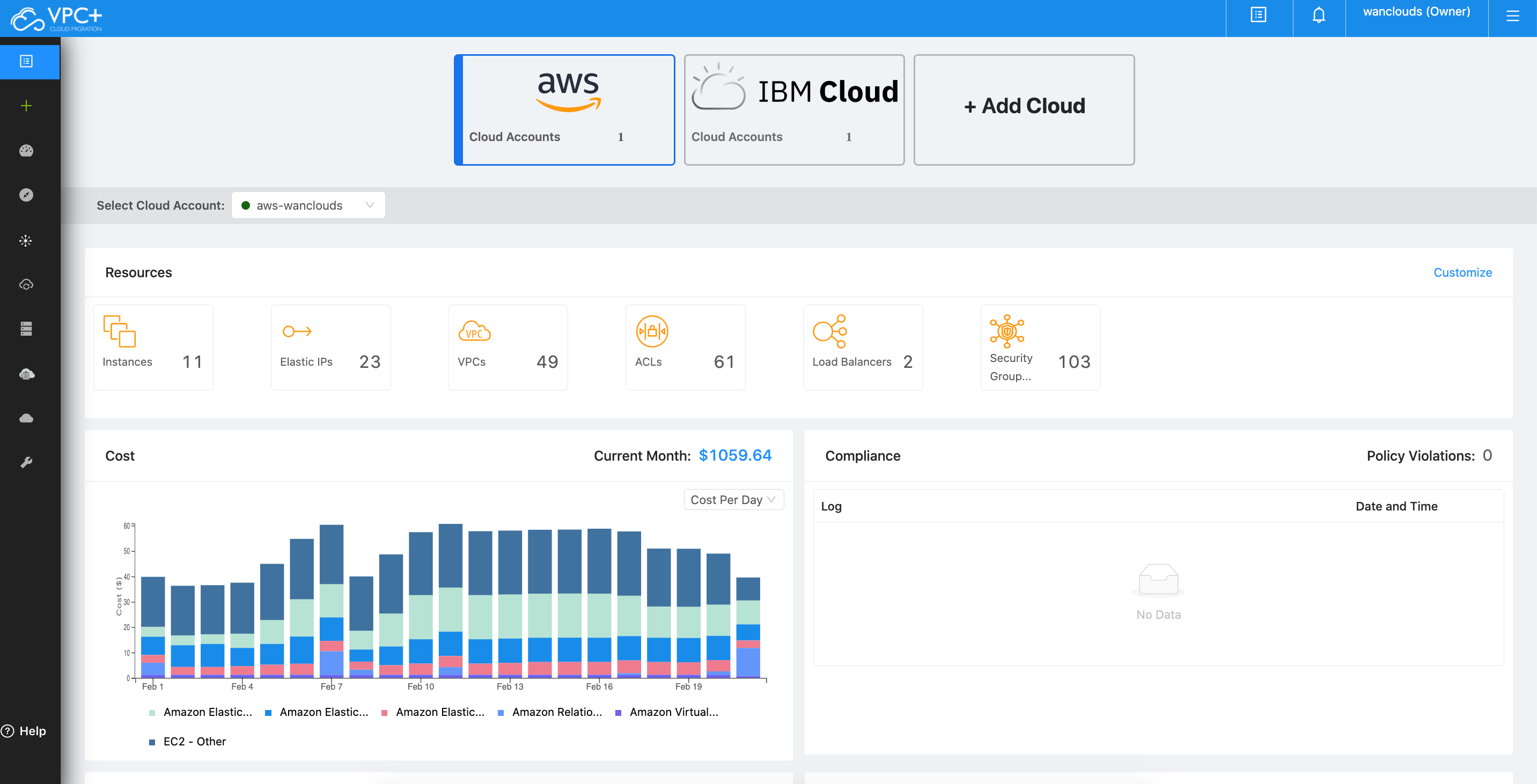Viewport: 1537px width, 784px height.
Task: Toggle EC2 - Other legend series
Action: pos(194,741)
